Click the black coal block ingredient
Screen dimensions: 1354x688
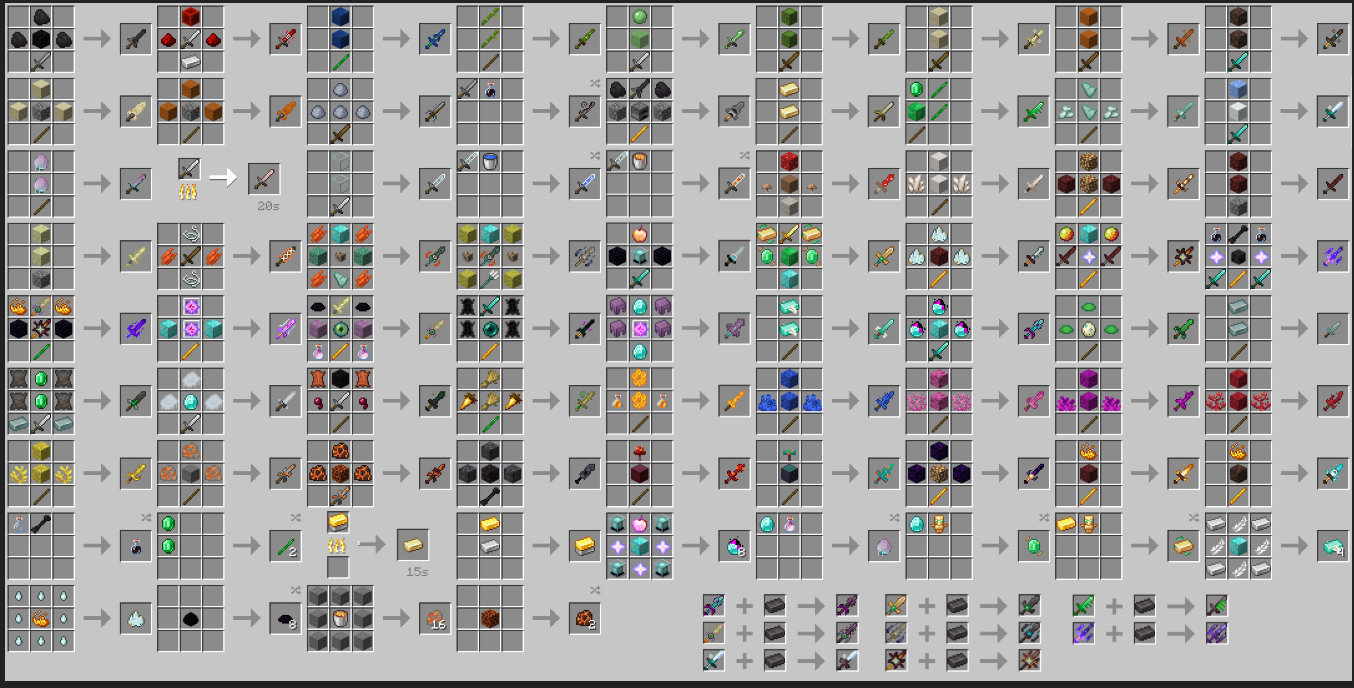(x=40, y=40)
